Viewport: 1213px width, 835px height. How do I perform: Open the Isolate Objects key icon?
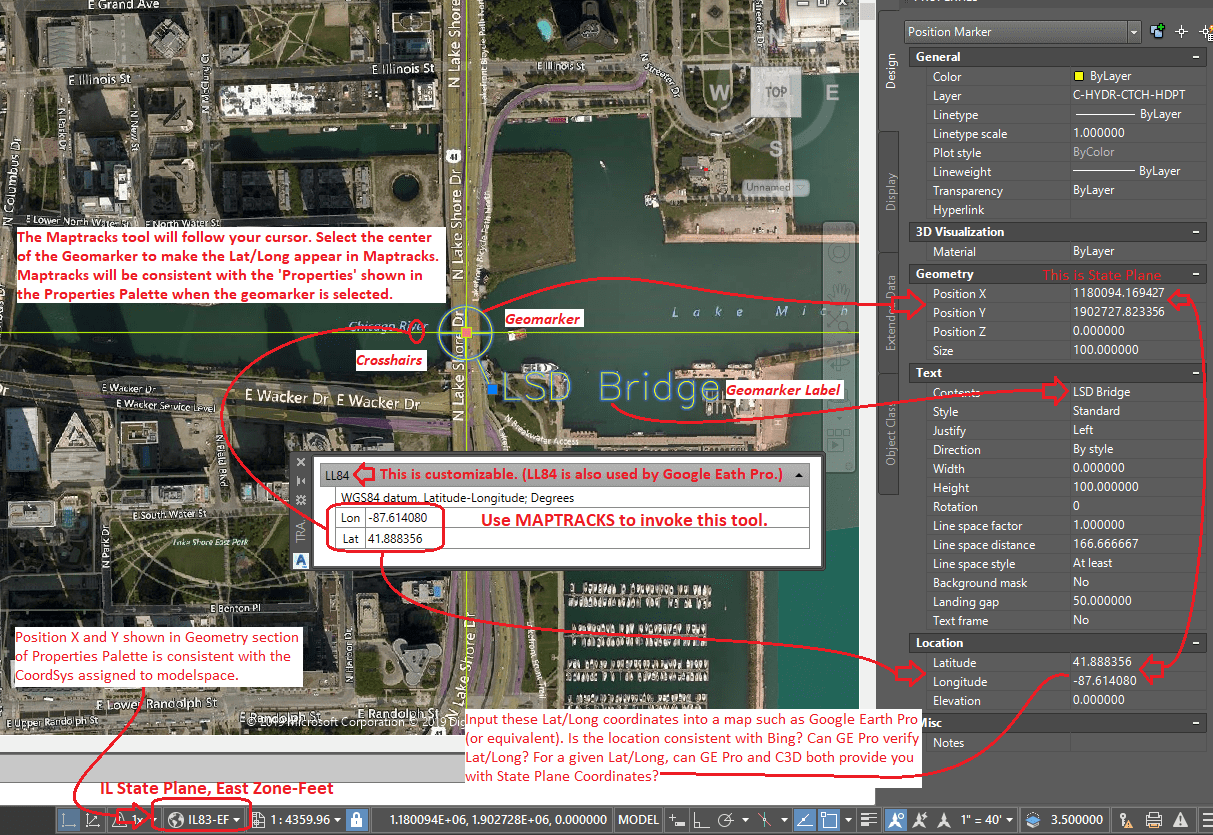point(1127,819)
